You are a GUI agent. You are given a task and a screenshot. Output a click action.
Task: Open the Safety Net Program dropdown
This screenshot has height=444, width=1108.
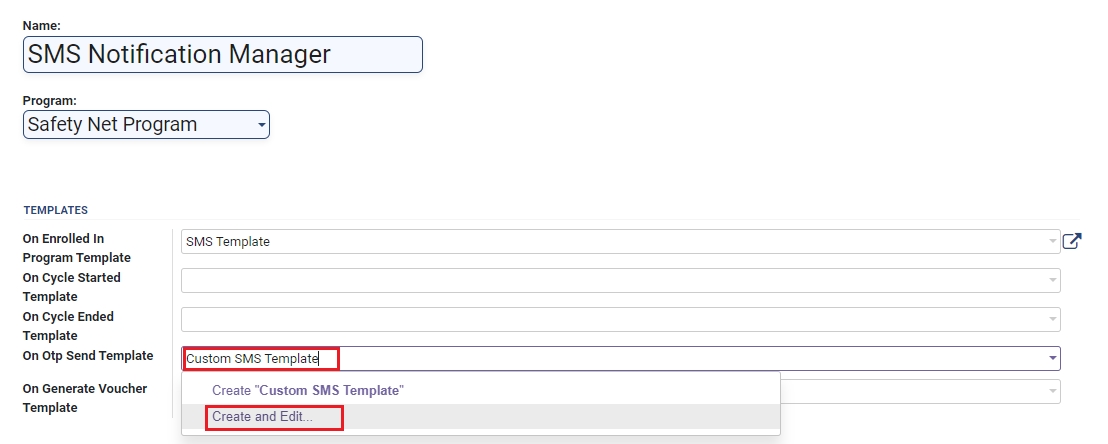point(146,125)
